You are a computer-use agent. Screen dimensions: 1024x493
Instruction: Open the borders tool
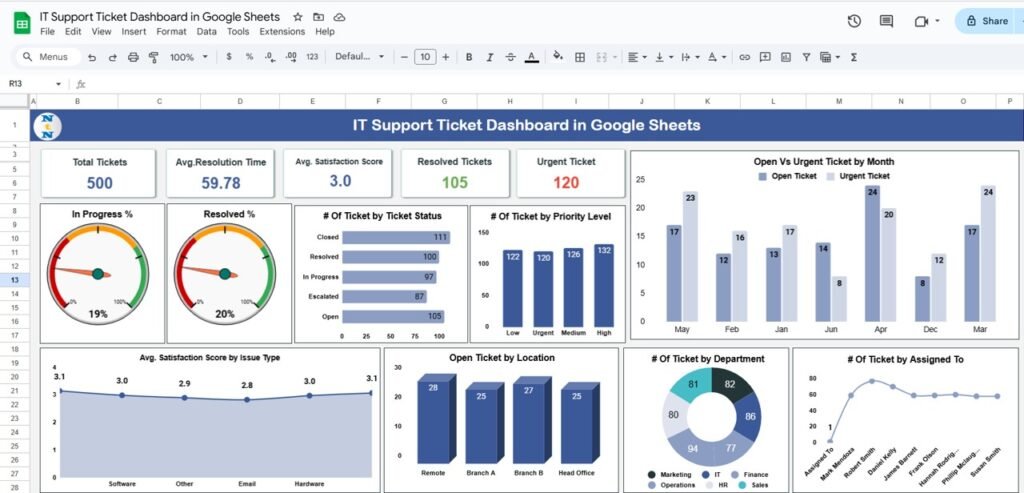579,57
